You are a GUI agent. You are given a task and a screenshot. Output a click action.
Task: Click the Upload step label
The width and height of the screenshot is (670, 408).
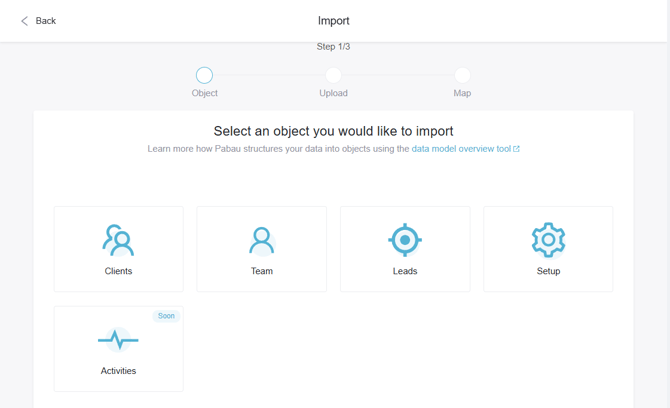(x=333, y=93)
